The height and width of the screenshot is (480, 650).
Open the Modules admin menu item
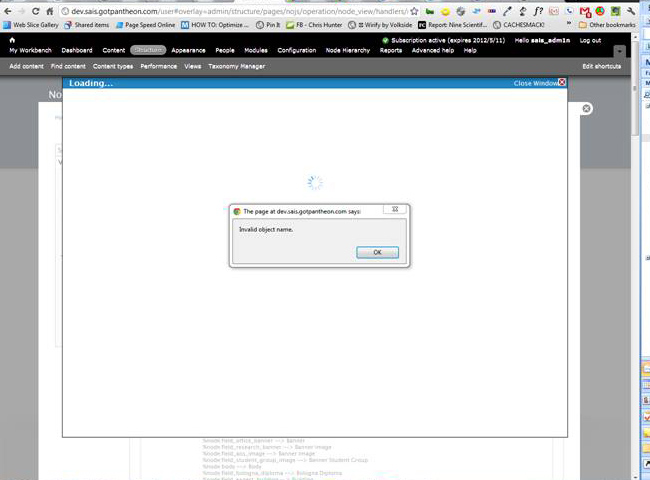click(x=256, y=50)
